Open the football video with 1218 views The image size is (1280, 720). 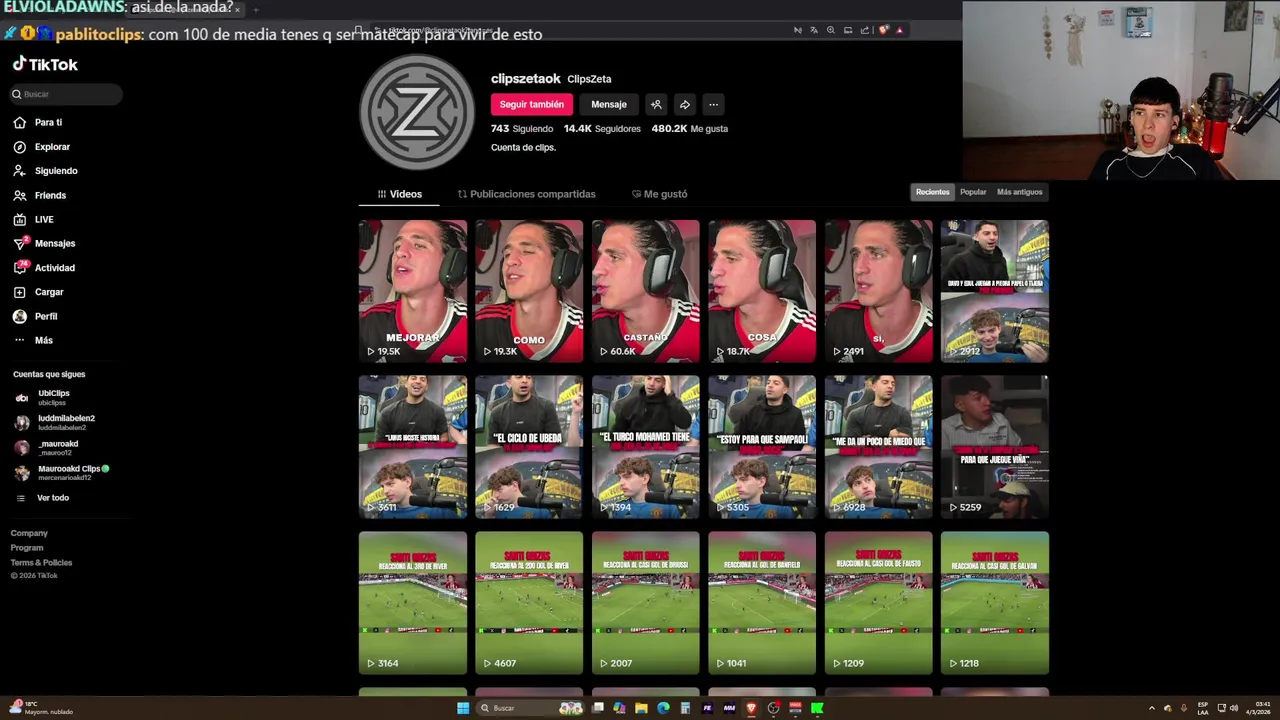point(995,603)
